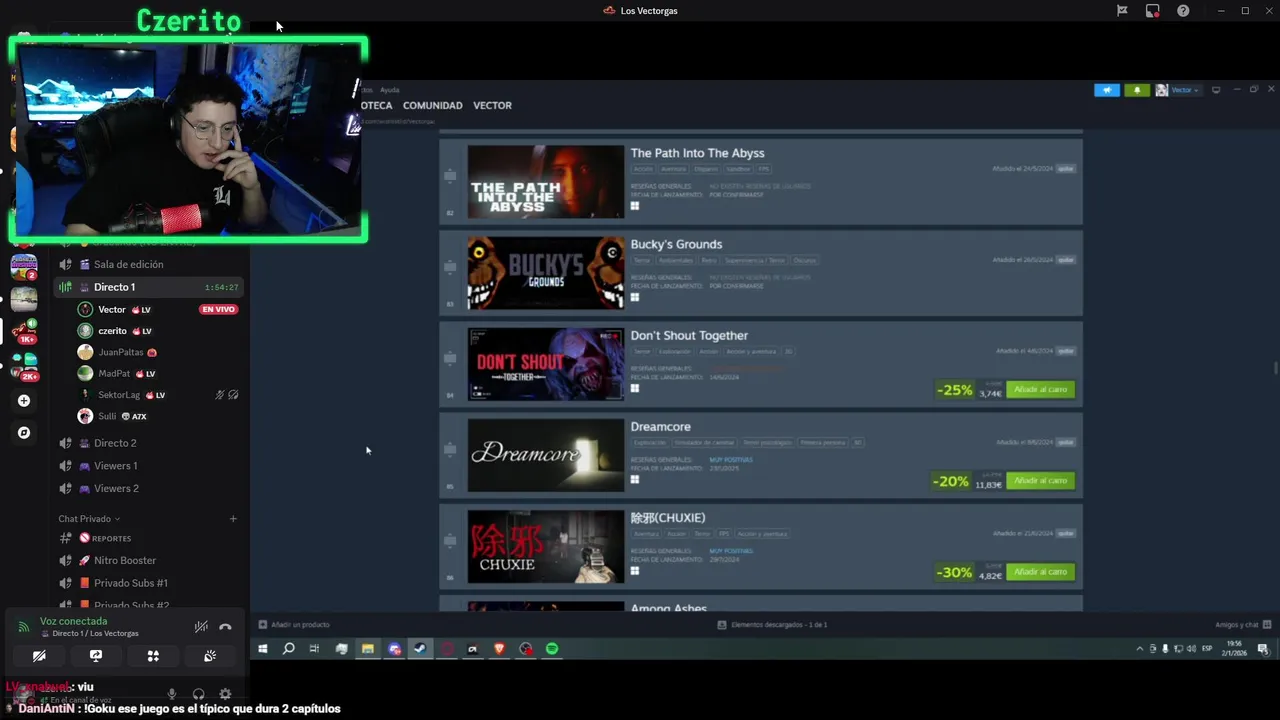1280x720 pixels.
Task: Toggle camera in Discord voice panel
Action: click(39, 656)
